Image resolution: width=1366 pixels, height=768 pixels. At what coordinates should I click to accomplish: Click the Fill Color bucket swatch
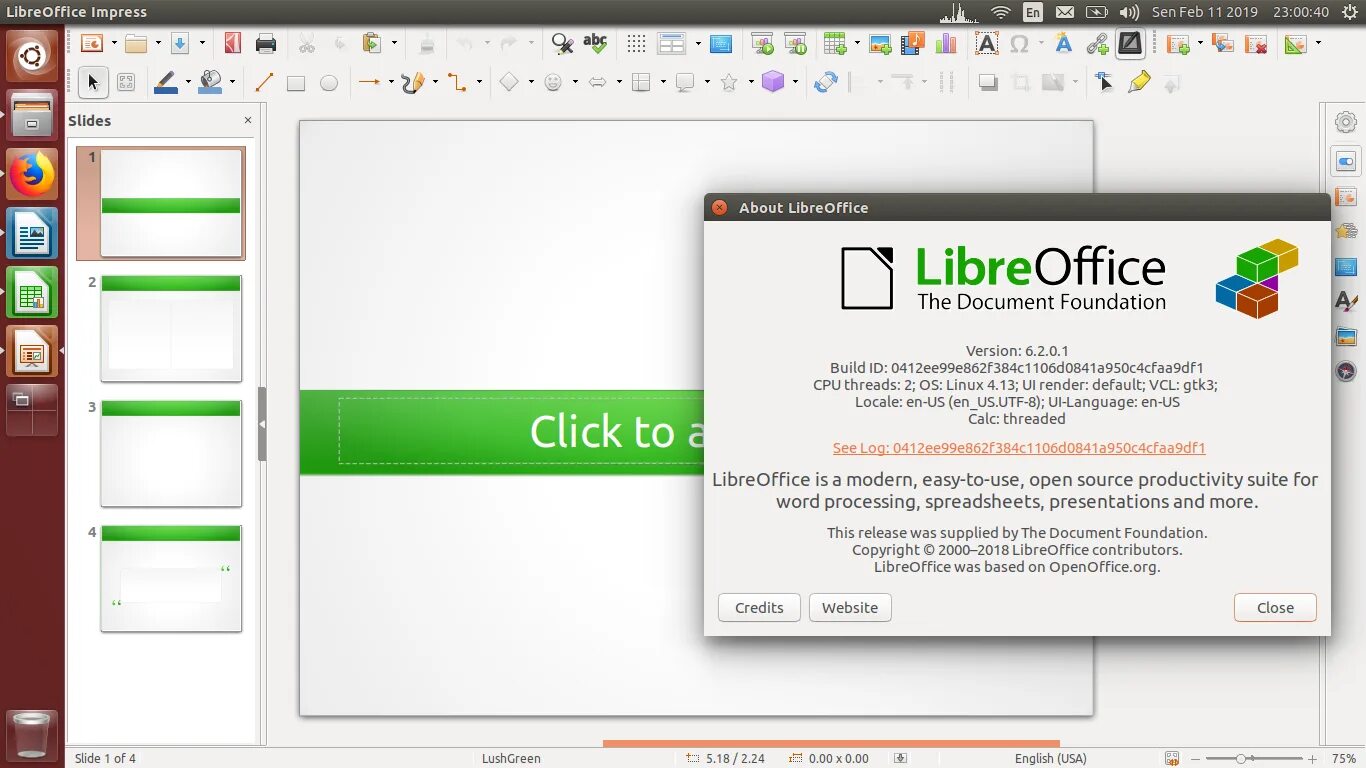pos(210,83)
